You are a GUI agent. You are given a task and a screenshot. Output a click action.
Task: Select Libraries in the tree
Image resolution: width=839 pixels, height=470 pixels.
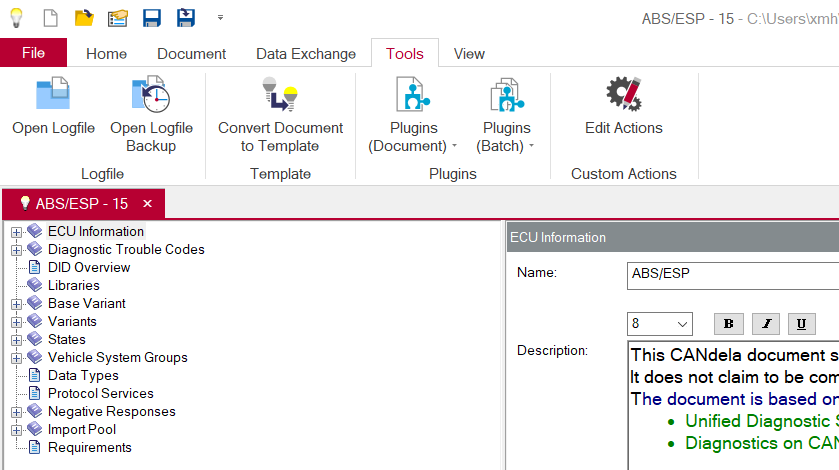(x=74, y=285)
